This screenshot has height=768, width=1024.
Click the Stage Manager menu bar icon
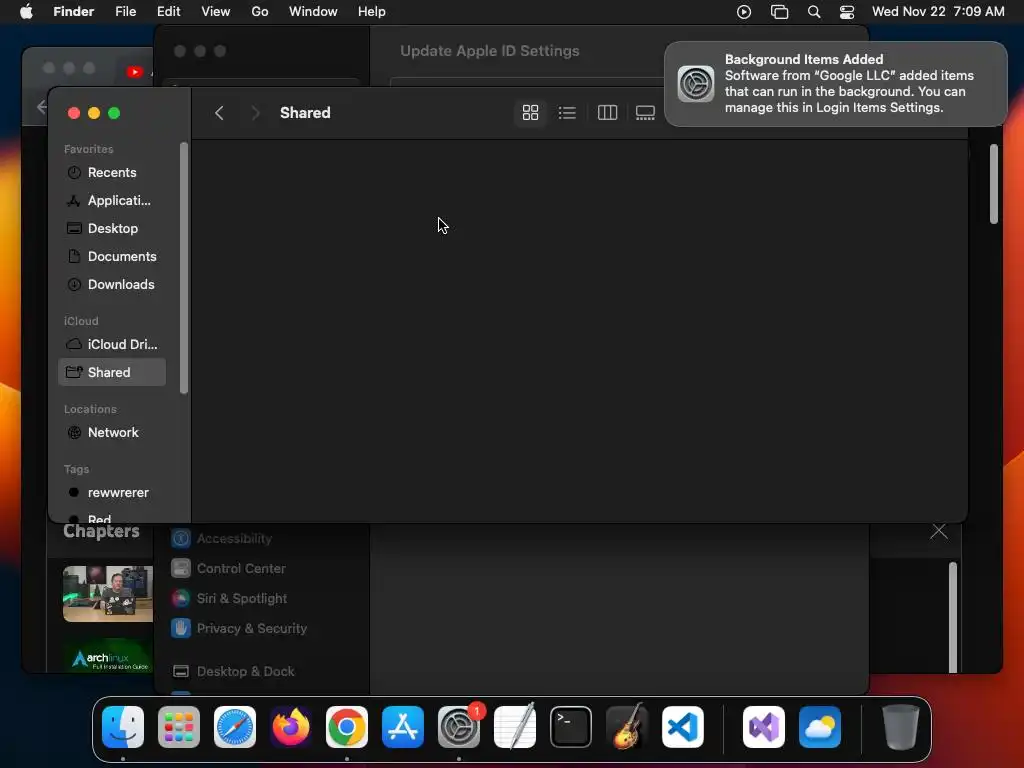[779, 12]
